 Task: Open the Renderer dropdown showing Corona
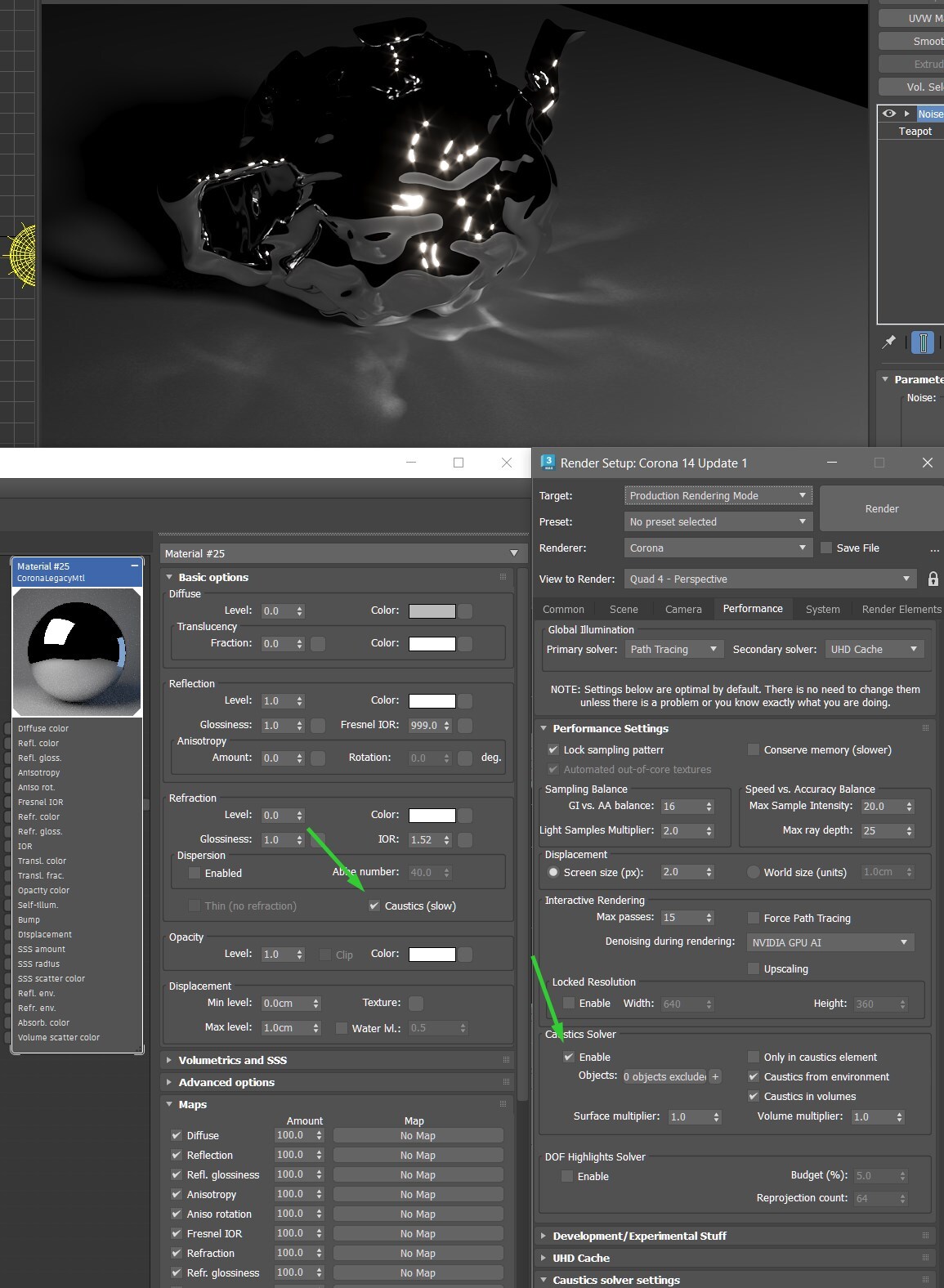coord(718,548)
